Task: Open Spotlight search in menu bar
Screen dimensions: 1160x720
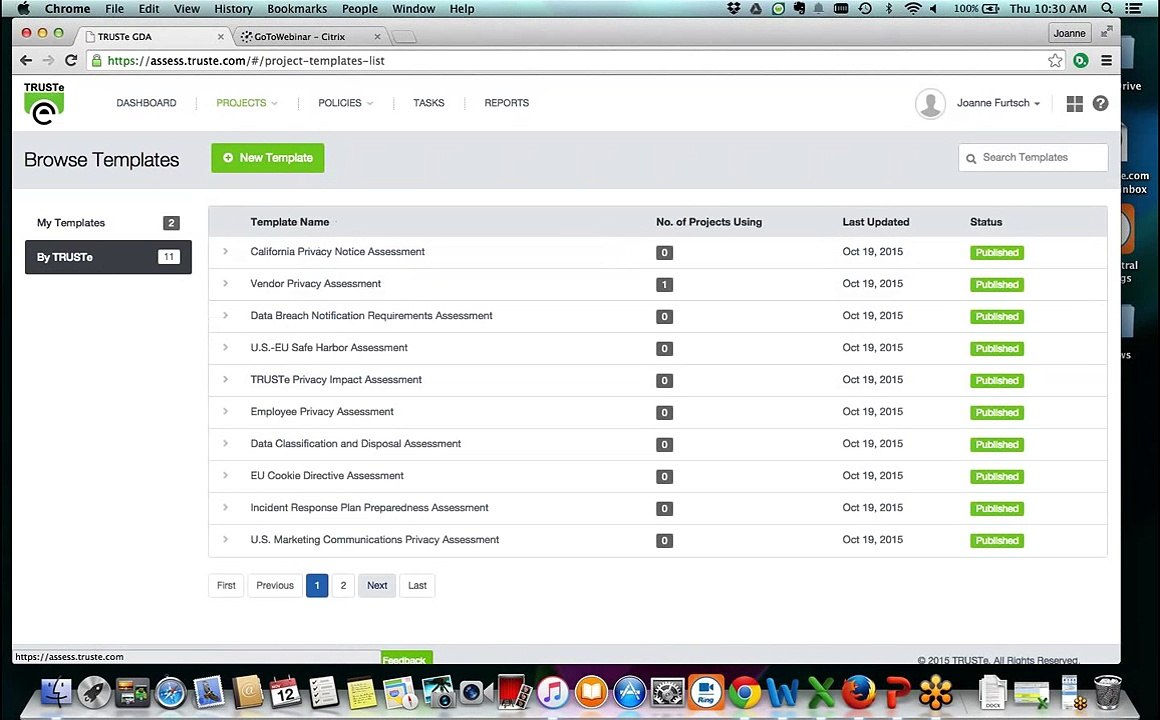Action: (1107, 9)
